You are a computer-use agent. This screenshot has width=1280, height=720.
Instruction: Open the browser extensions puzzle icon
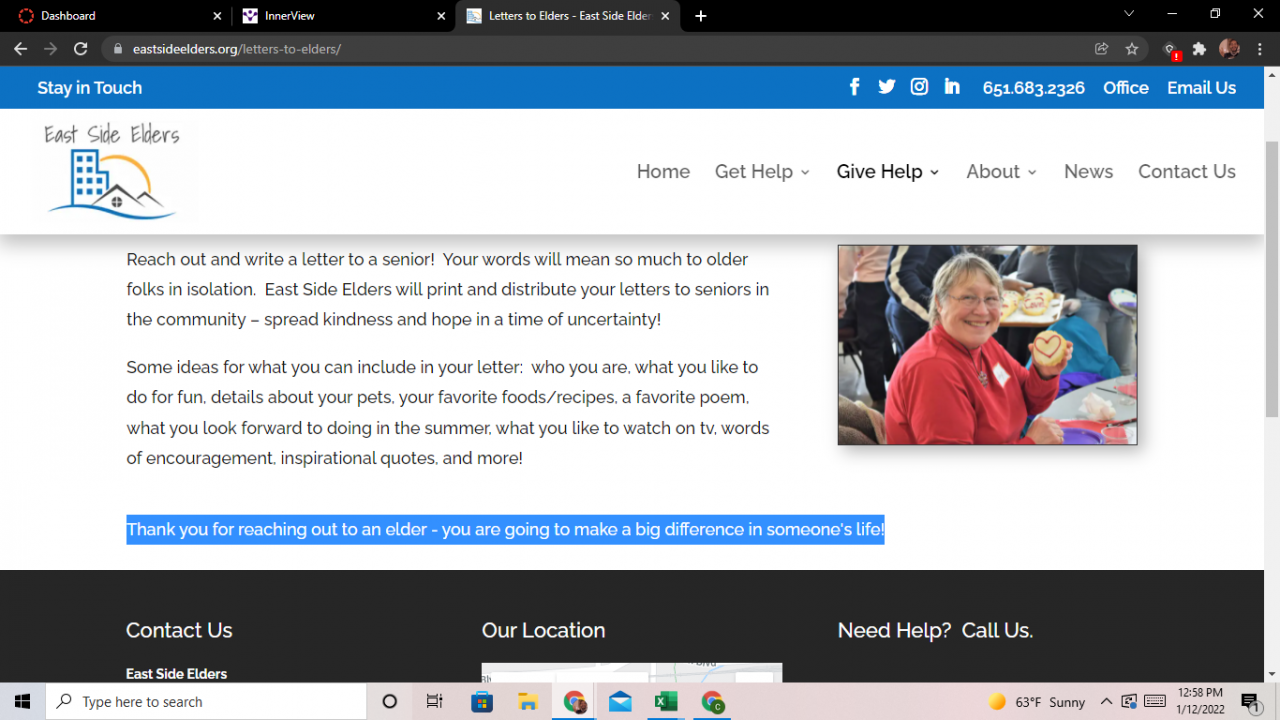click(1199, 48)
